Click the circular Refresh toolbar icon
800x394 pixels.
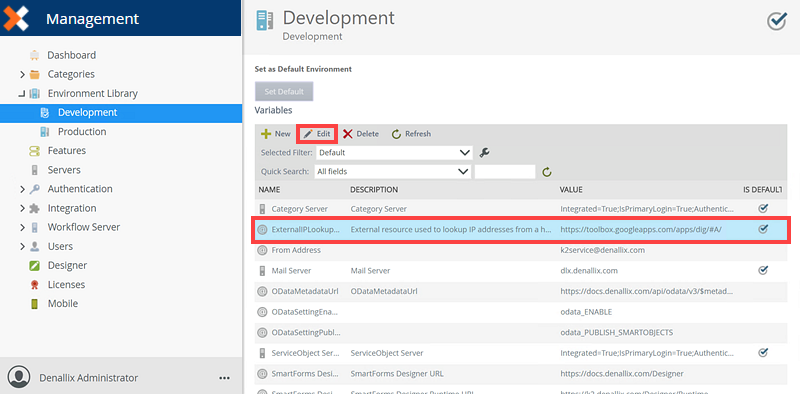pyautogui.click(x=396, y=134)
